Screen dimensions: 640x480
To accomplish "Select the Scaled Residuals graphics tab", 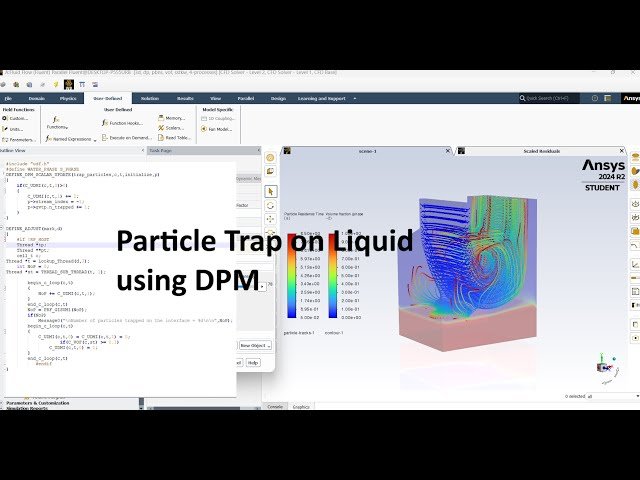I will click(542, 151).
